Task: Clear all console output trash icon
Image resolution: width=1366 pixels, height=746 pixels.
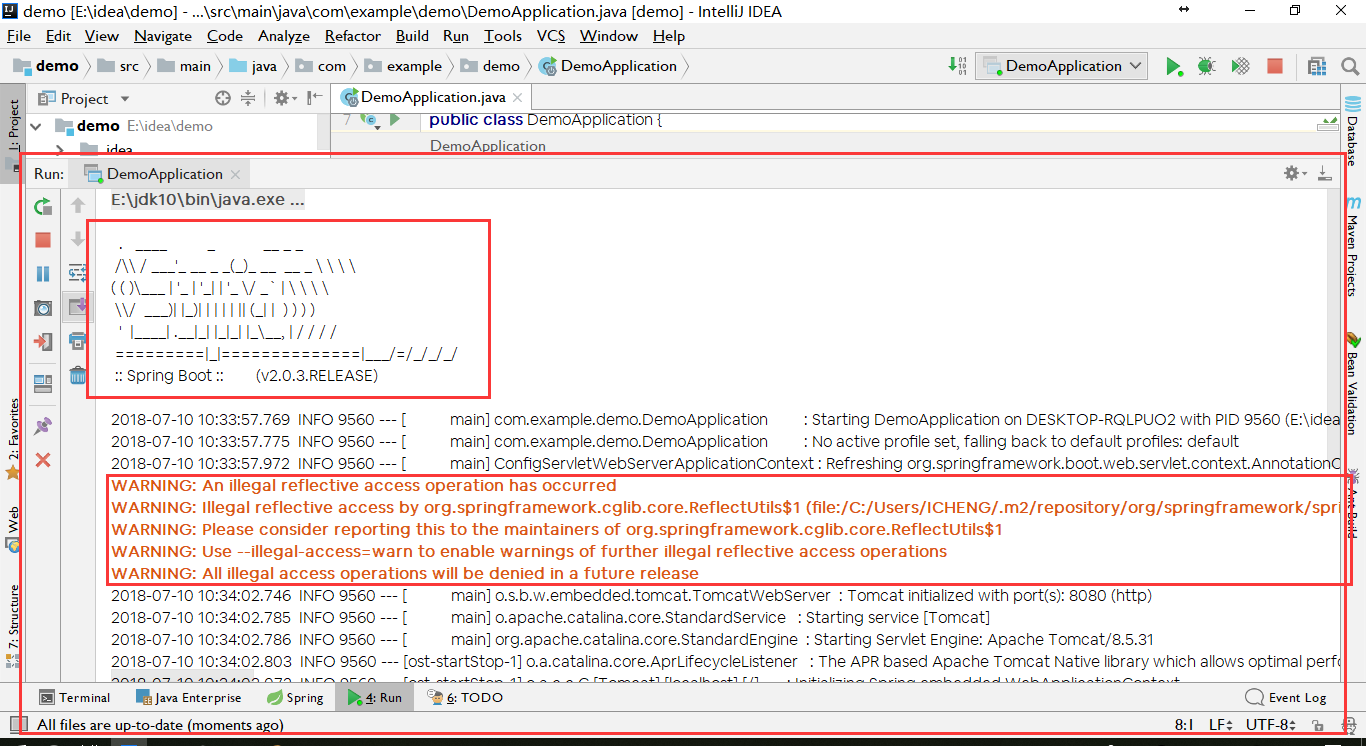Action: point(78,376)
